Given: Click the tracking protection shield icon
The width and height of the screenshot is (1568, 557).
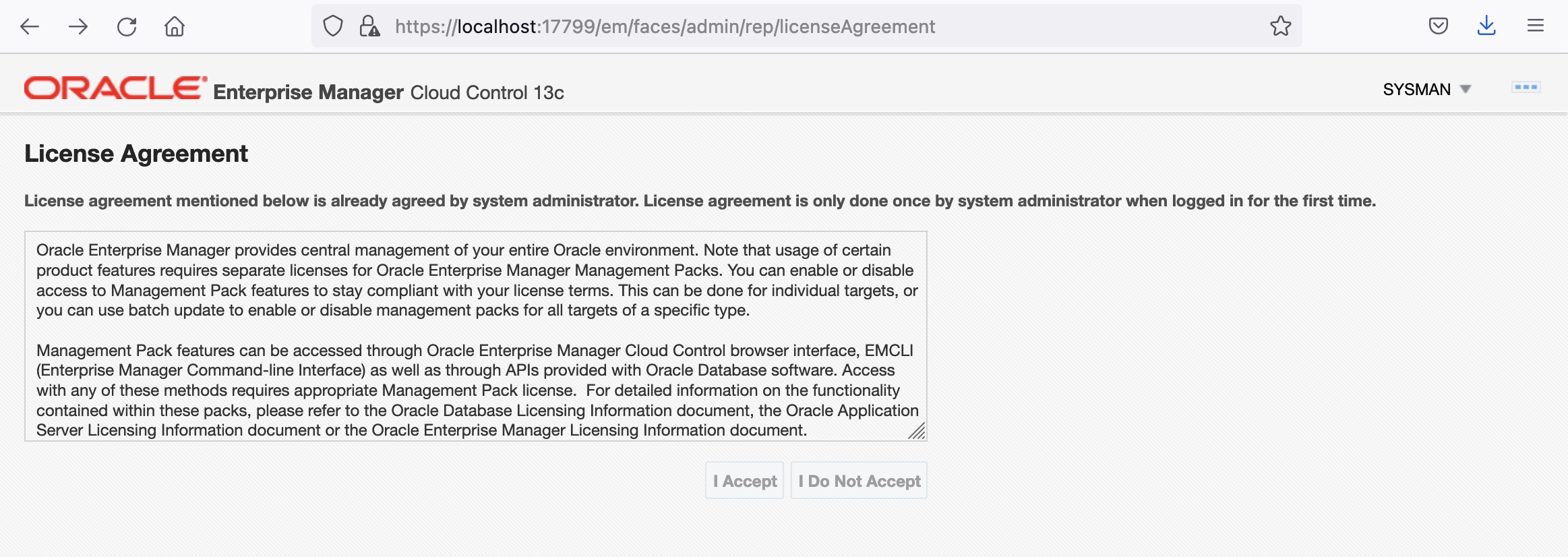Looking at the screenshot, I should 334,24.
